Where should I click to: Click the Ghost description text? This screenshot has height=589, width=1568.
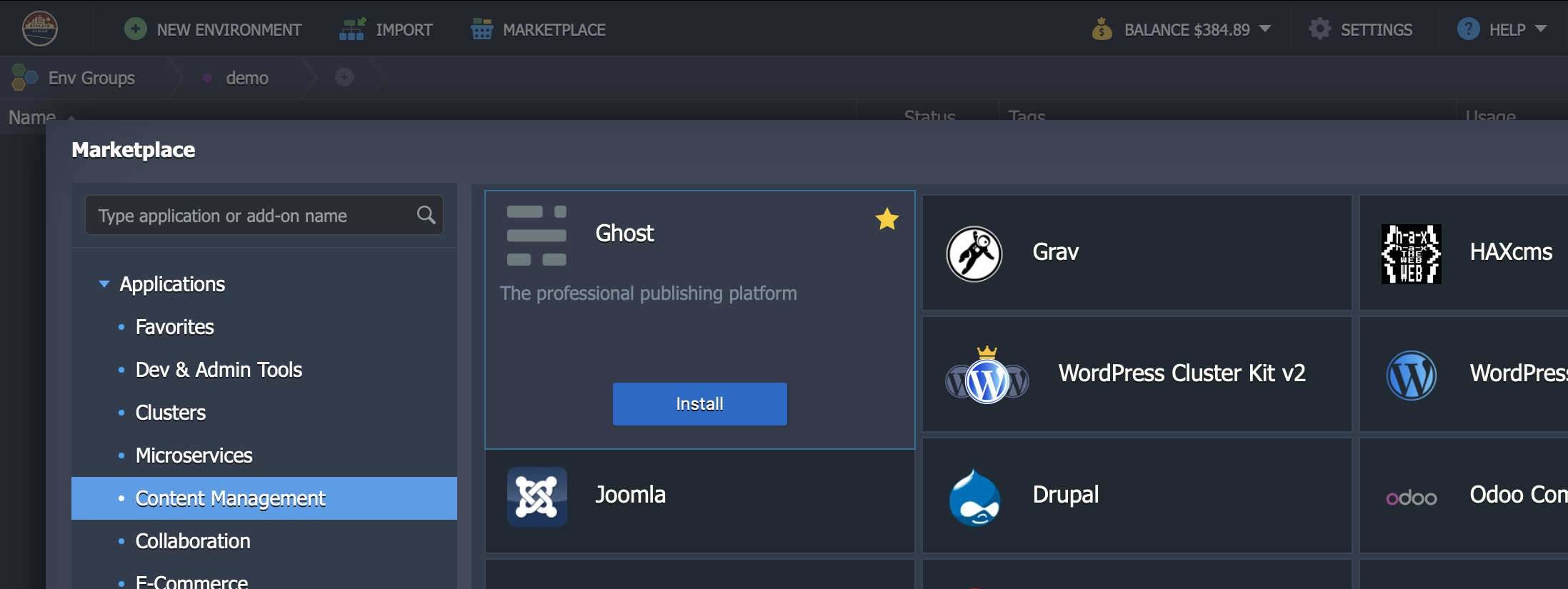[649, 293]
